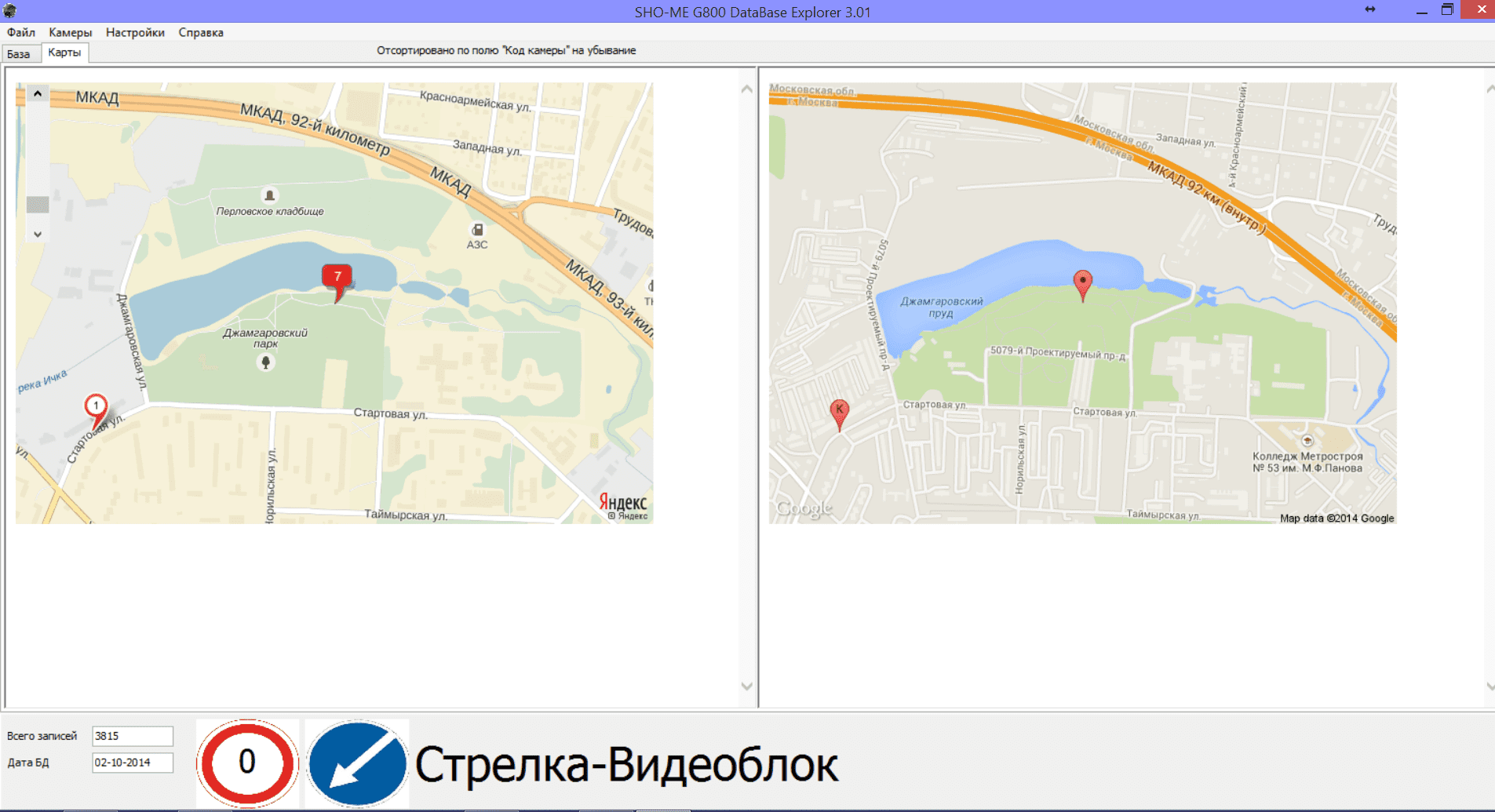Click the 'Всего записей' label

(42, 736)
